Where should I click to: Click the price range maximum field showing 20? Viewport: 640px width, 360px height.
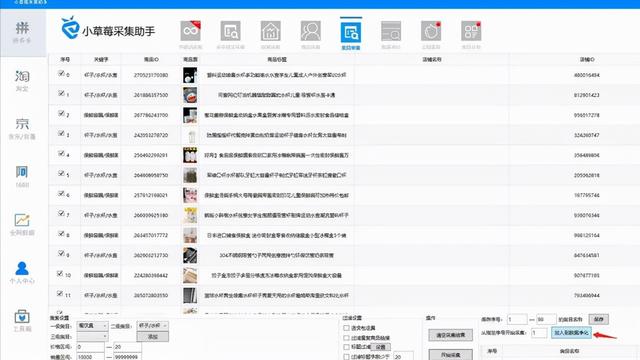tap(127, 347)
